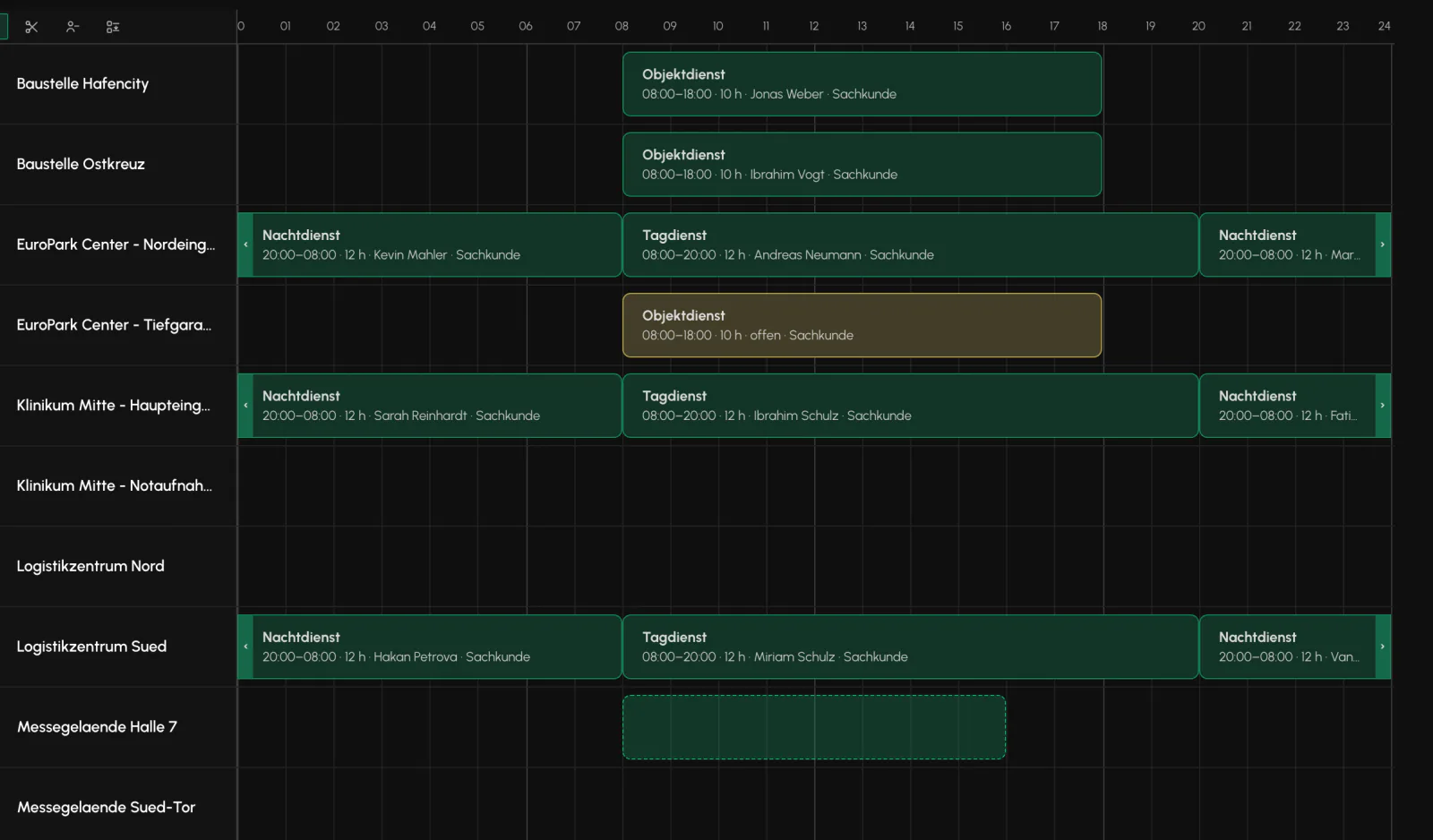
Task: Select the Messegelaende Sued-Tor row label
Action: pyautogui.click(x=106, y=808)
